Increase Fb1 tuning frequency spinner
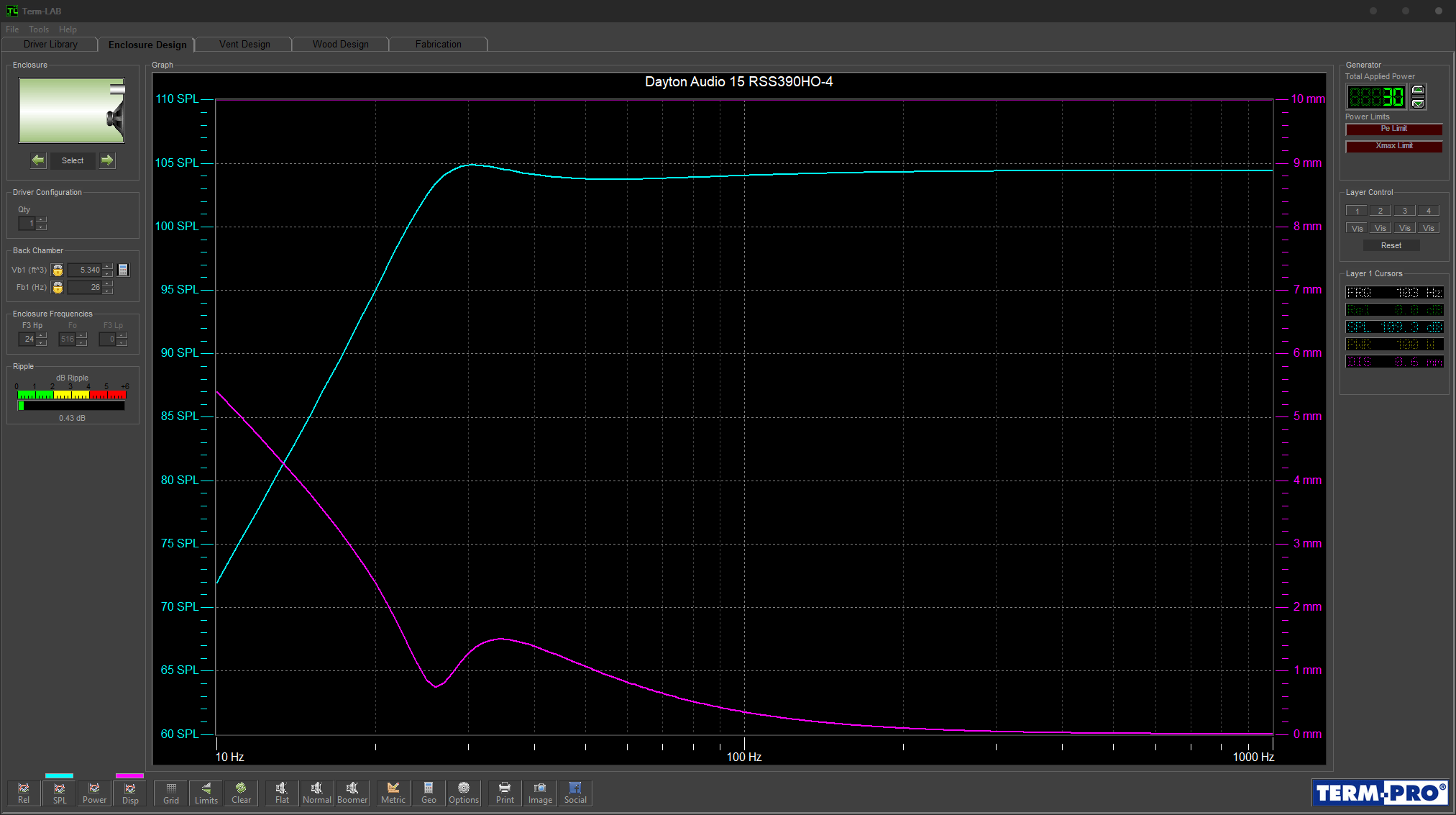The width and height of the screenshot is (1456, 815). [108, 283]
